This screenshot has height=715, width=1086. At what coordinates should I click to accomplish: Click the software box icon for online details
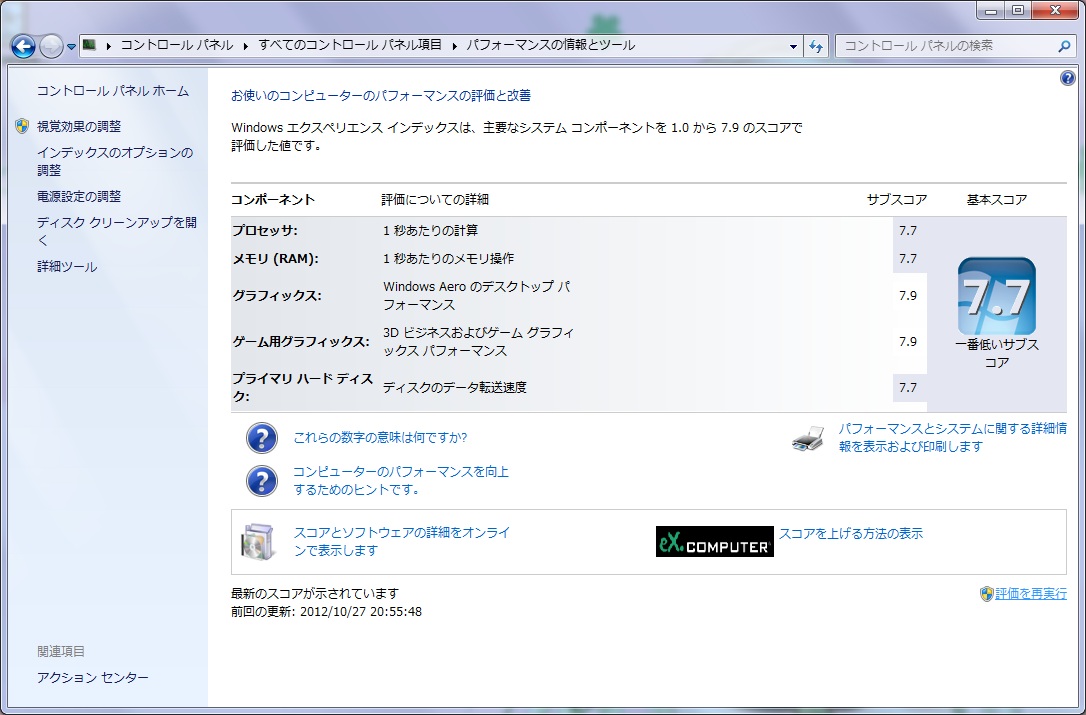click(256, 541)
